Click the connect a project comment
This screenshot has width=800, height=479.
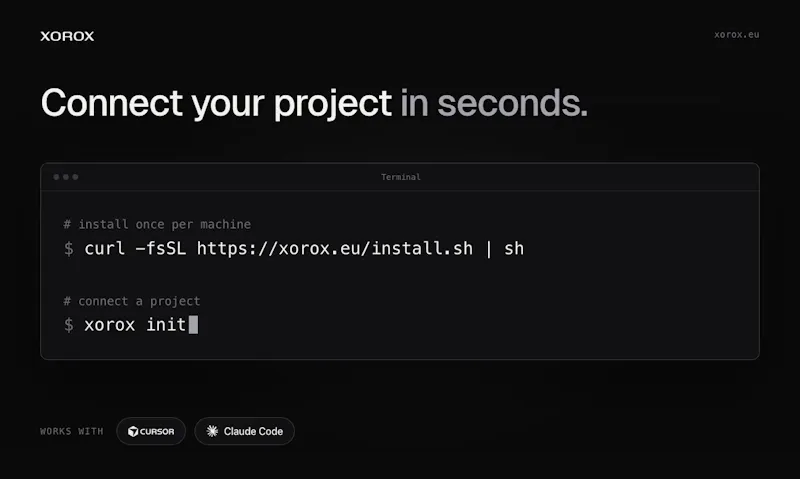coord(132,301)
